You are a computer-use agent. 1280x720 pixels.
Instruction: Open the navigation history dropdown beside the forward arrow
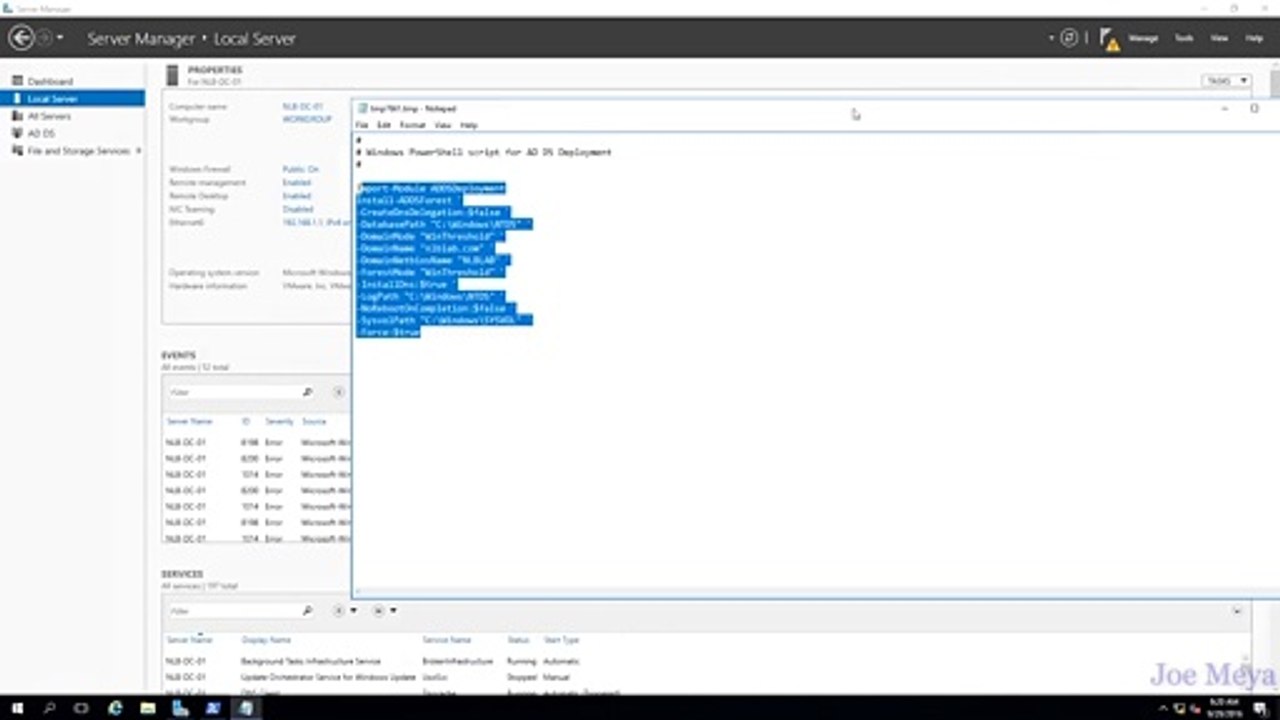[x=60, y=38]
